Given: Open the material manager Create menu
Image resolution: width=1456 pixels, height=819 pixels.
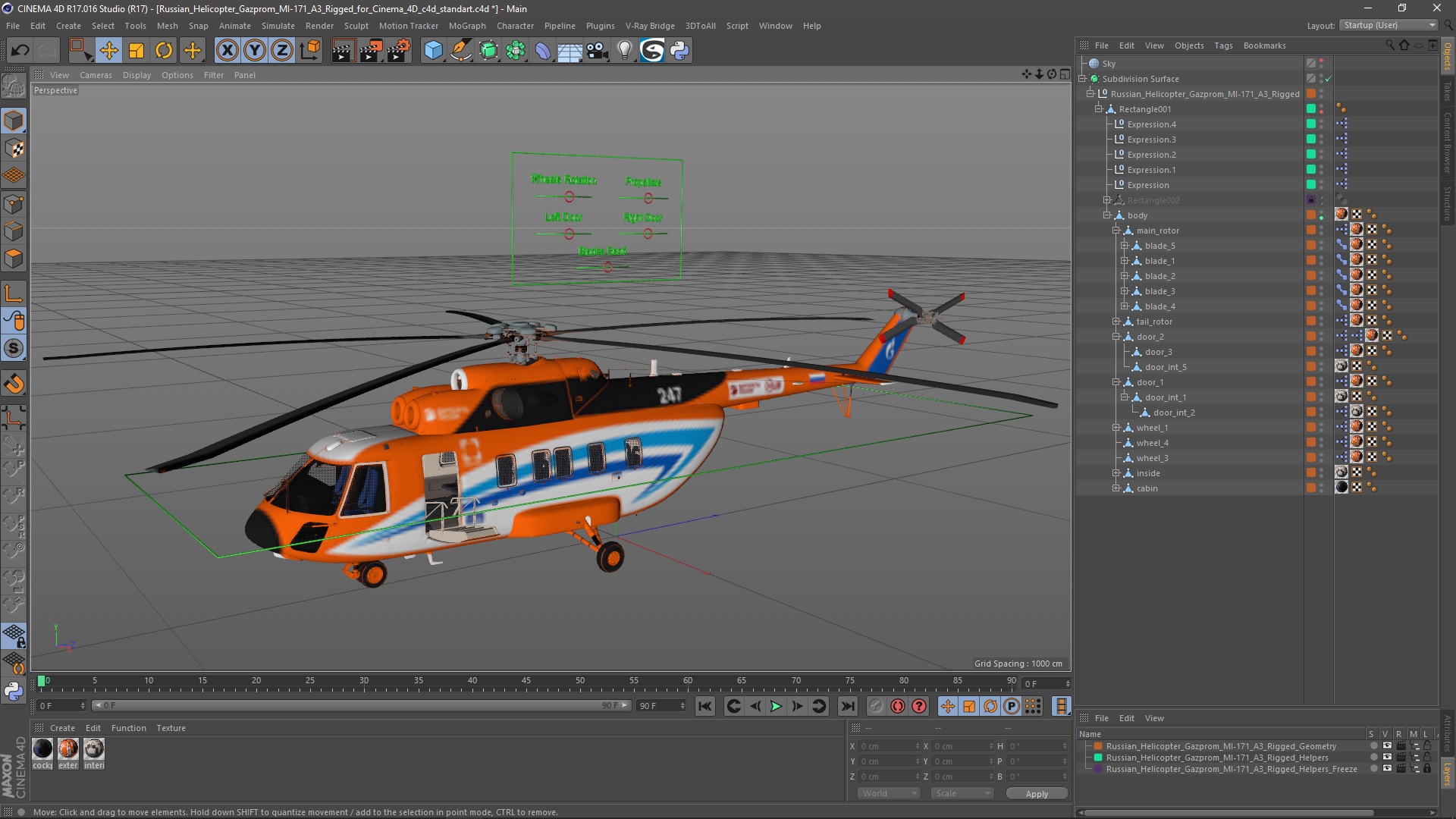Looking at the screenshot, I should (62, 728).
